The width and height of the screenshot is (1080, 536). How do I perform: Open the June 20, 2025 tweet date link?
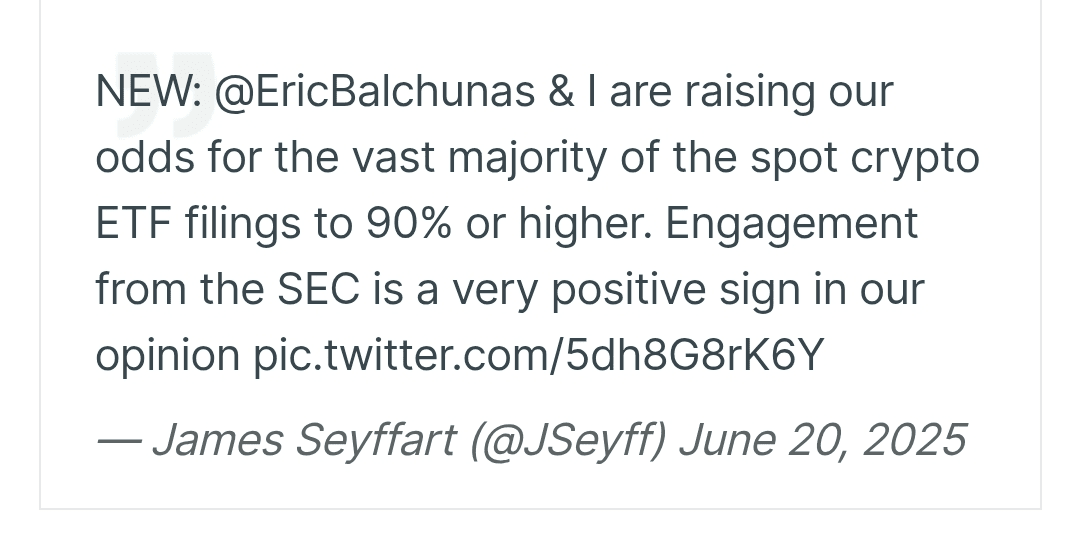point(823,440)
